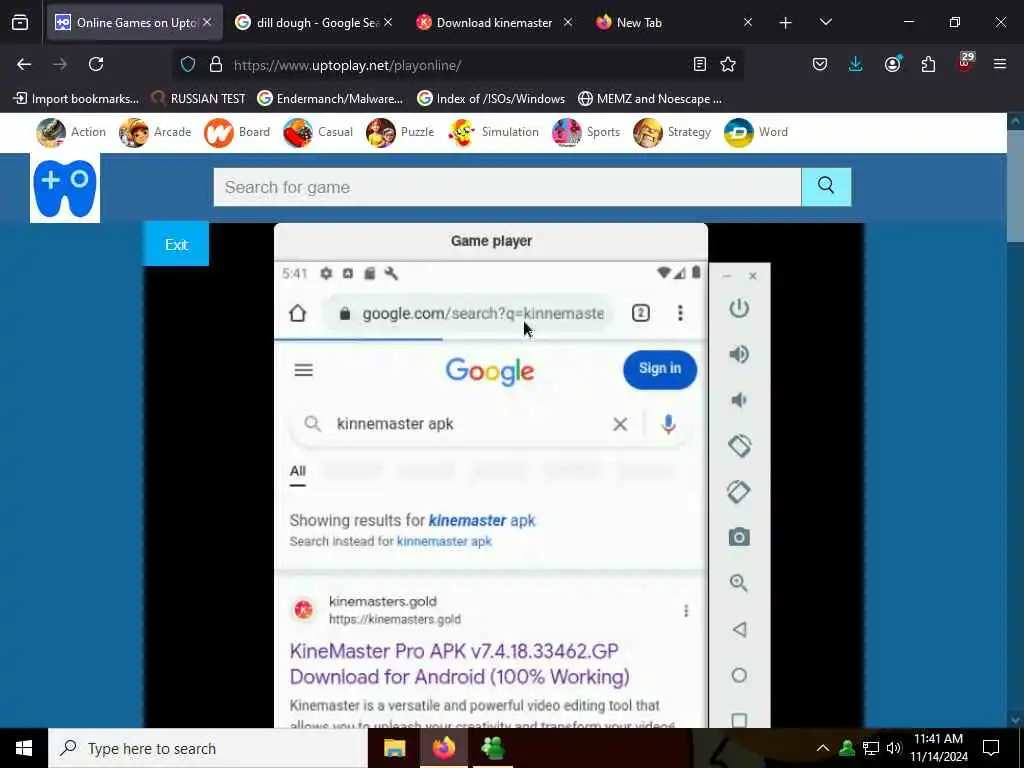
Task: Open the Windows Start menu
Action: tap(24, 748)
